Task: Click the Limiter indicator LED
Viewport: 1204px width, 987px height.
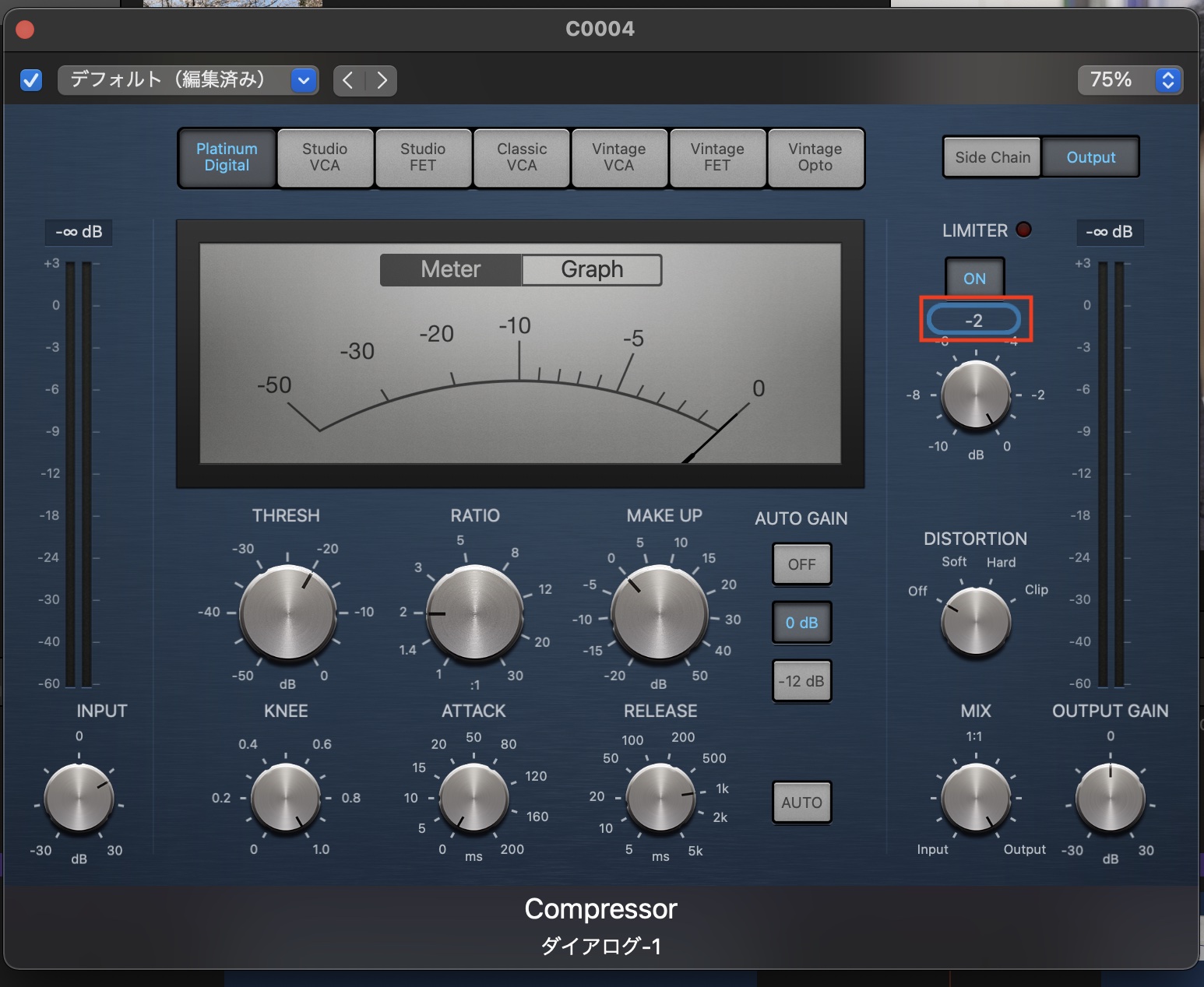Action: 1024,230
